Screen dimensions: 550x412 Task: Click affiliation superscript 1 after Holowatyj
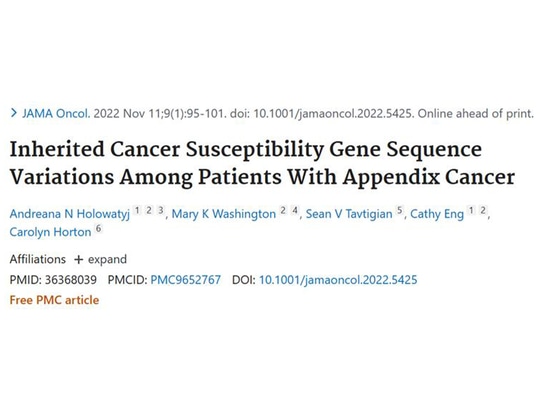coord(137,210)
